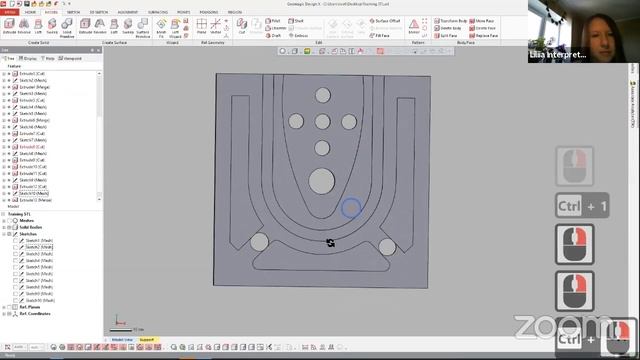640x360 pixels.
Task: Choose the Loft tool in Create Solid group
Action: coord(38,27)
